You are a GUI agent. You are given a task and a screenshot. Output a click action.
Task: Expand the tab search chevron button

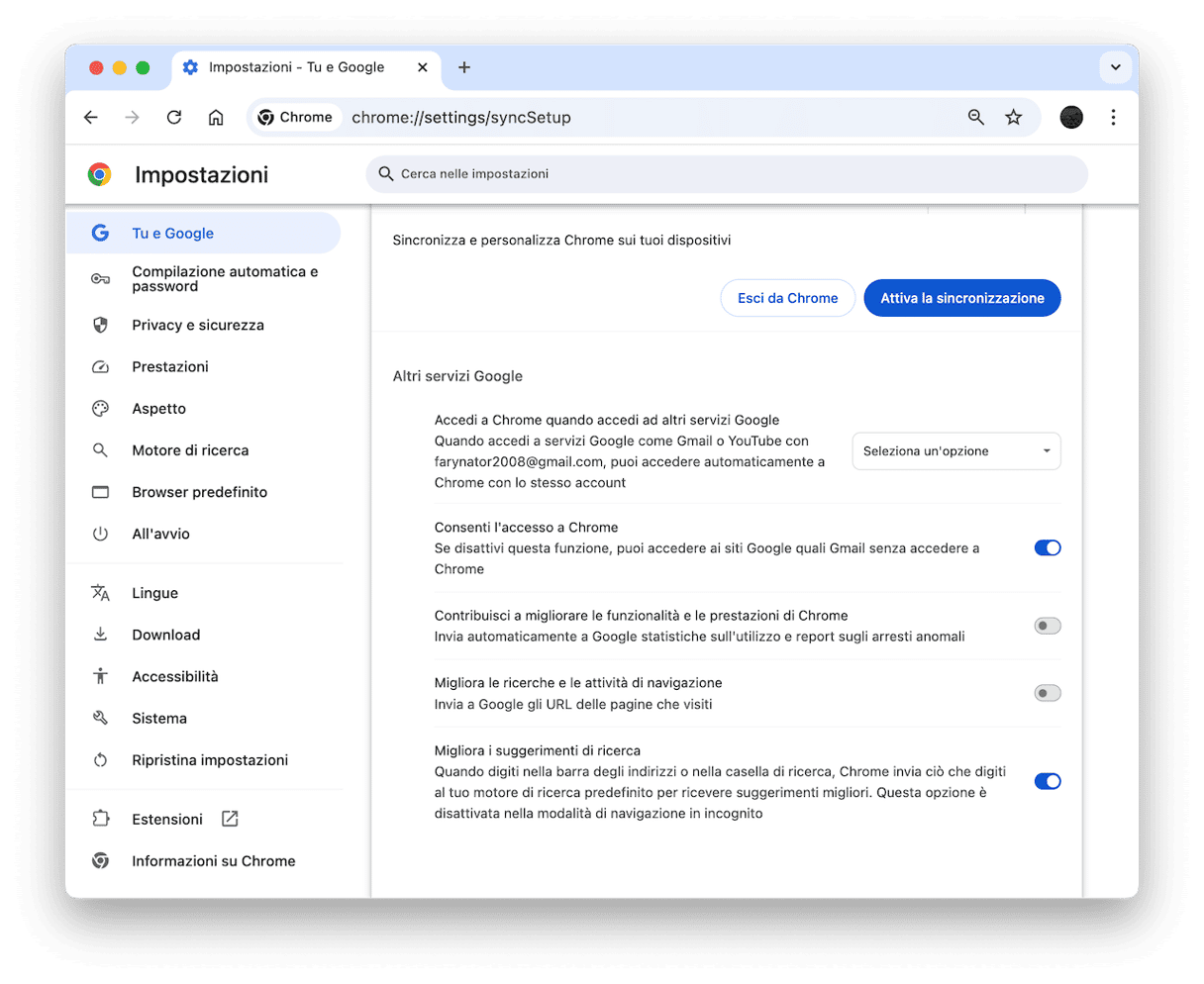tap(1115, 67)
